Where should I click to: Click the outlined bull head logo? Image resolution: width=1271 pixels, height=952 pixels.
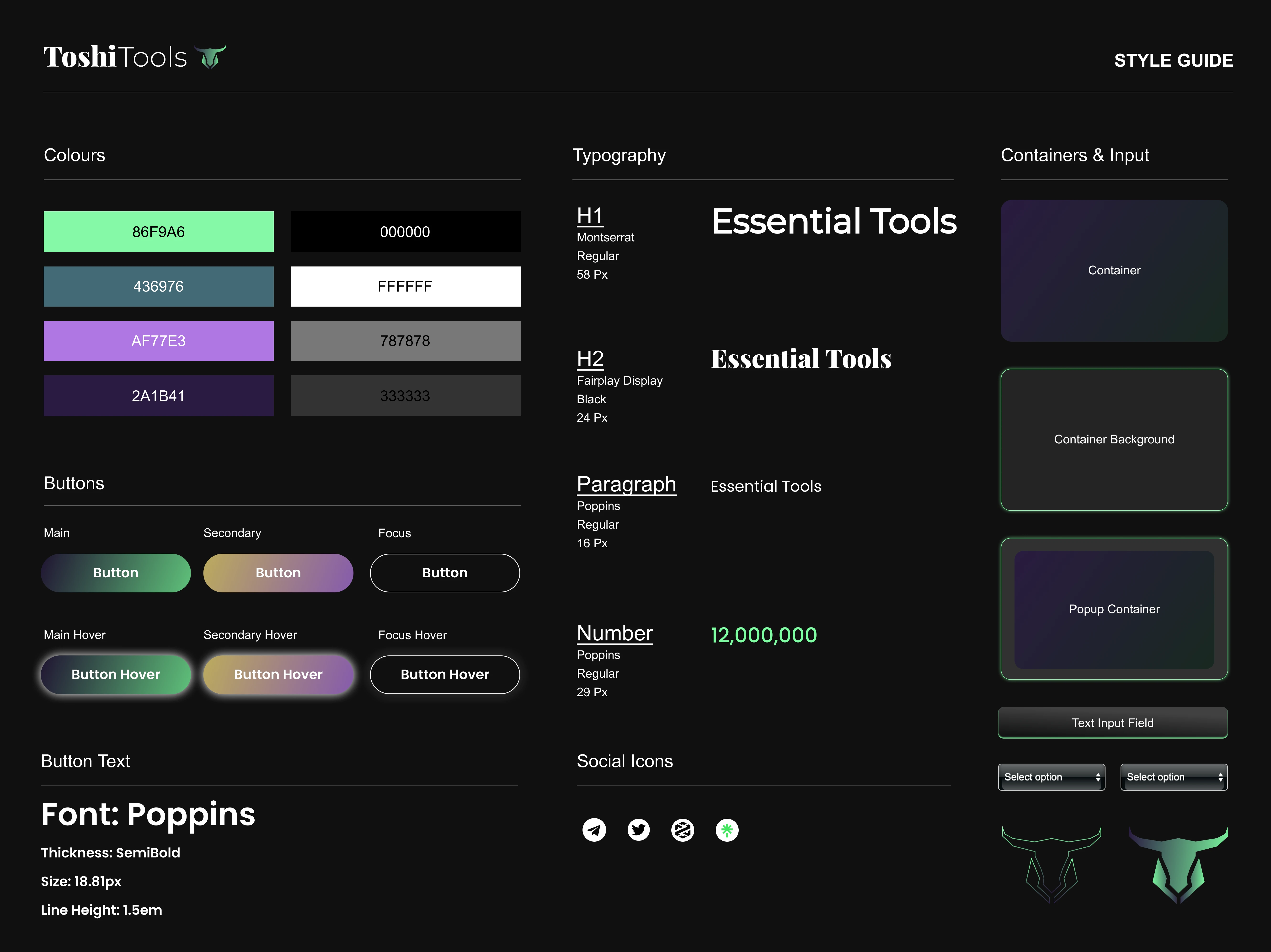click(x=1052, y=865)
